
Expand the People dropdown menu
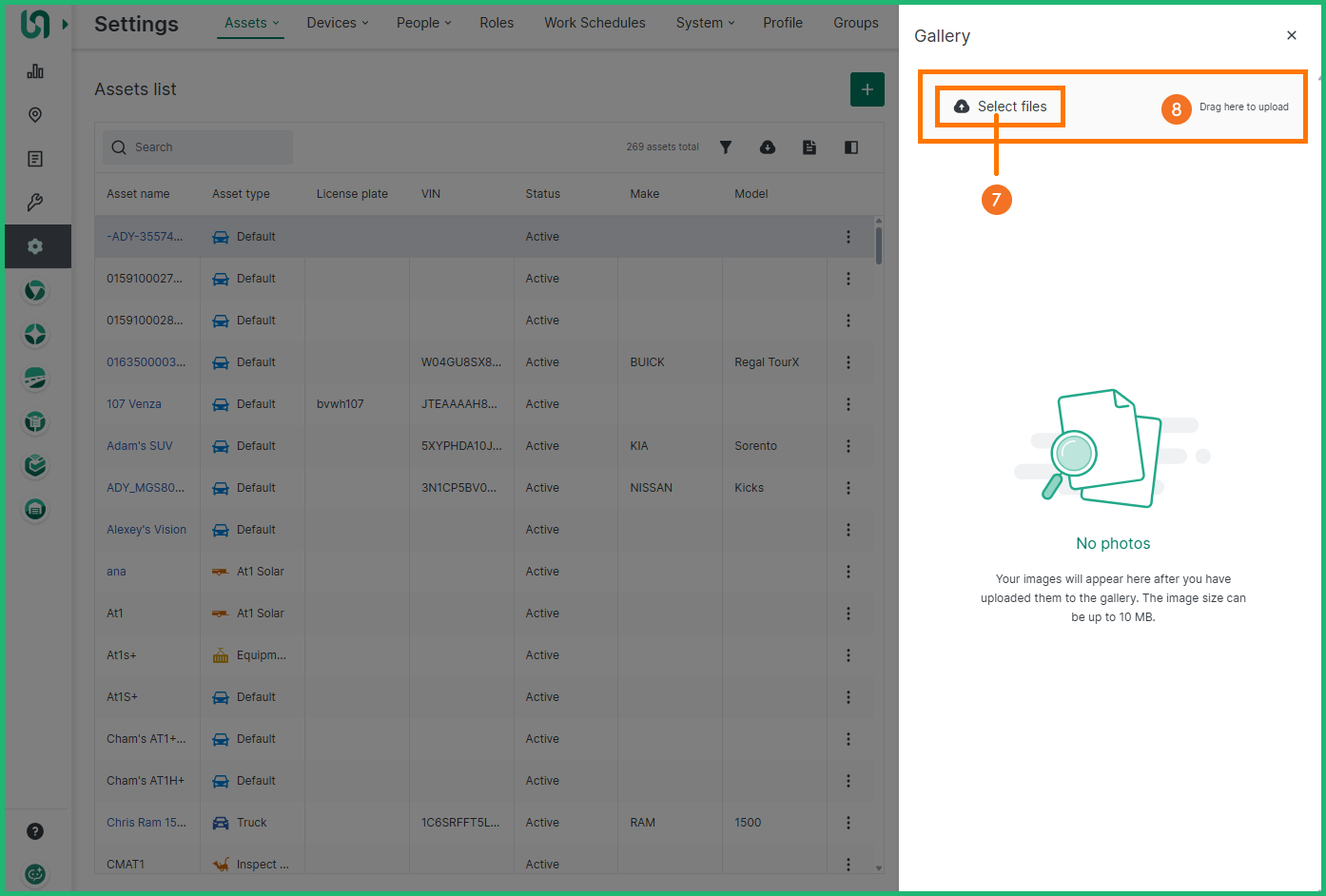(423, 23)
